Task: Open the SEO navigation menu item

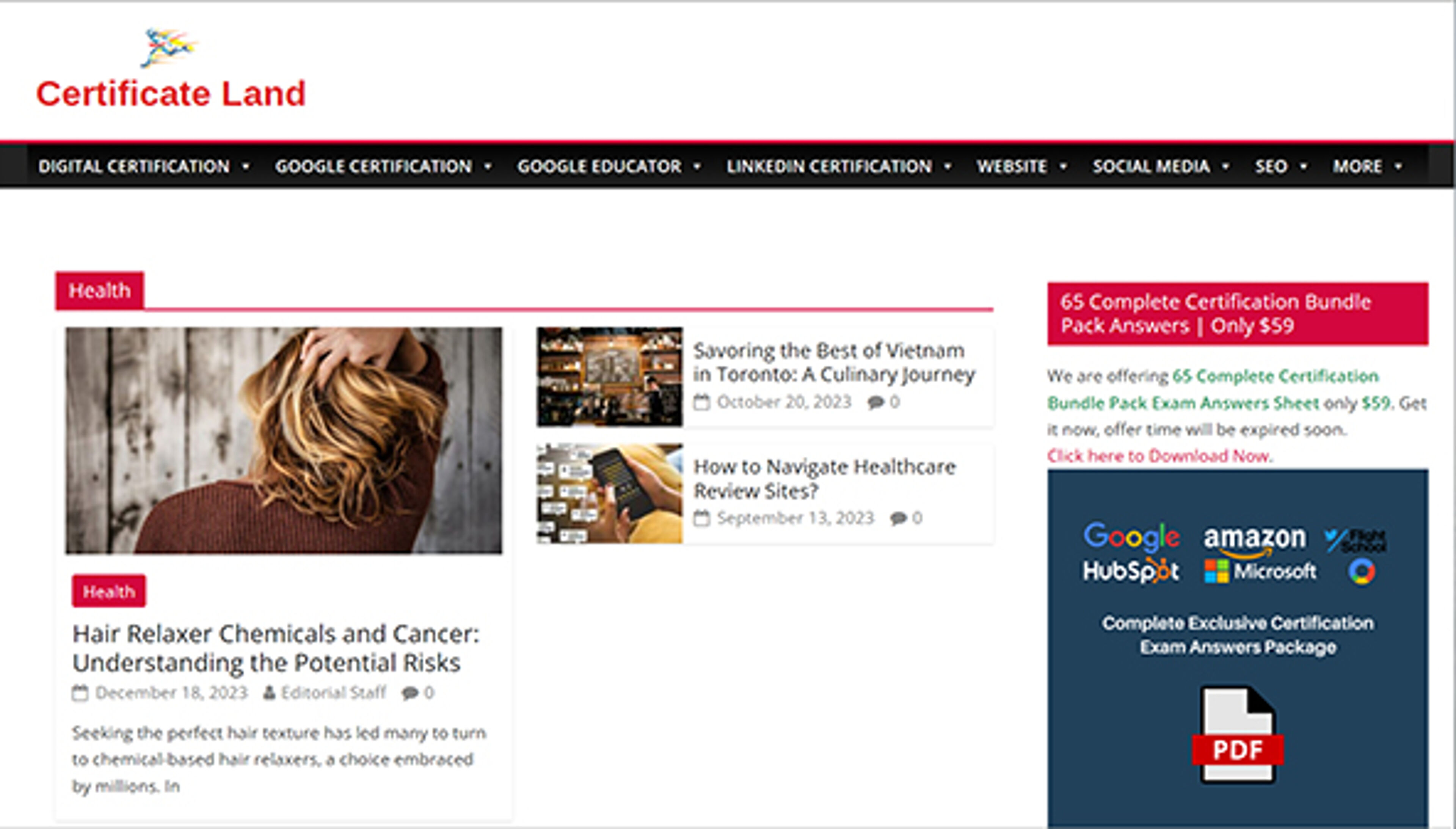Action: 1271,166
